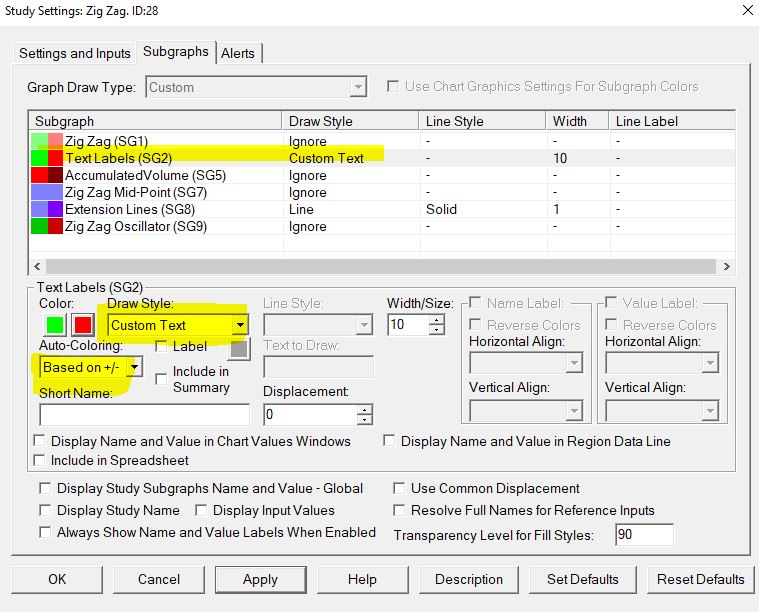Image resolution: width=759 pixels, height=612 pixels.
Task: Click the Width column header
Action: tap(577, 121)
